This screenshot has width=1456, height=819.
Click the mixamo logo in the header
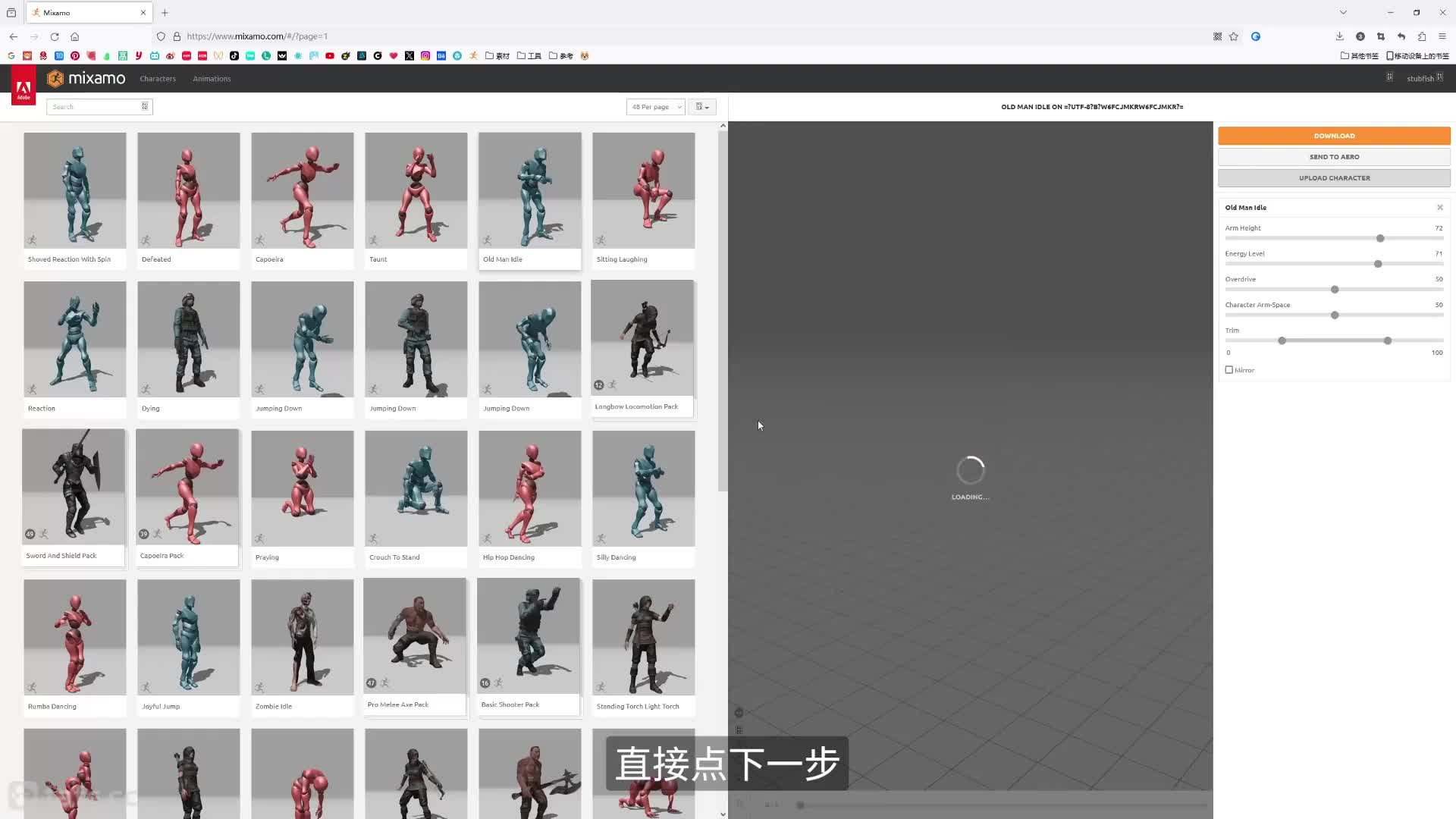tap(86, 78)
